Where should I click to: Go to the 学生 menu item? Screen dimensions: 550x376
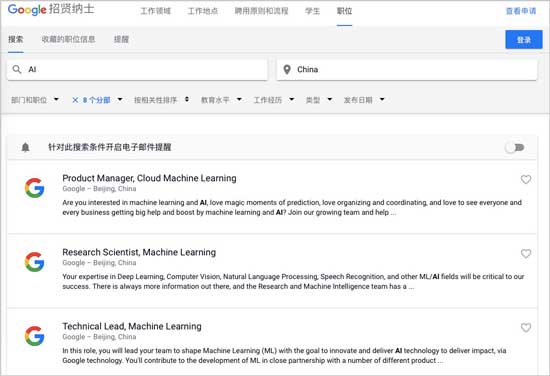pos(312,11)
